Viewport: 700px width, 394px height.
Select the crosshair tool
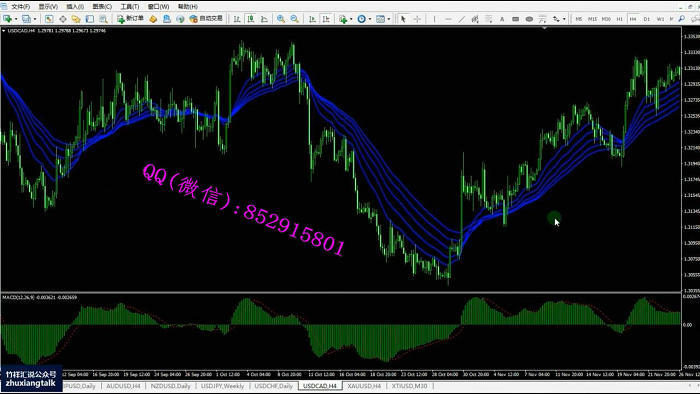click(417, 19)
